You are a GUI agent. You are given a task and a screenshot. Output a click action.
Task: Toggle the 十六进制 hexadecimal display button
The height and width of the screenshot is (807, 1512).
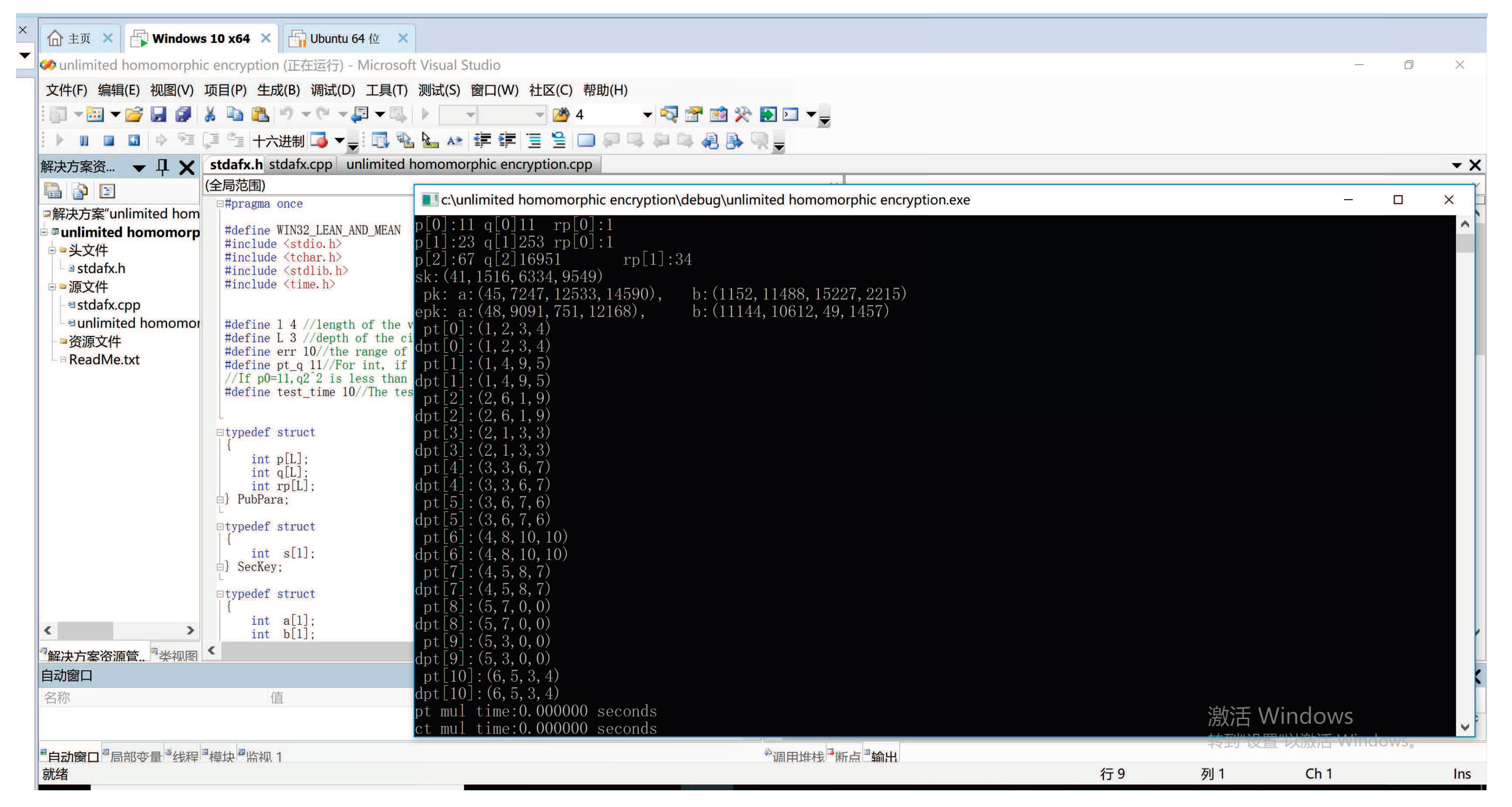coord(278,141)
